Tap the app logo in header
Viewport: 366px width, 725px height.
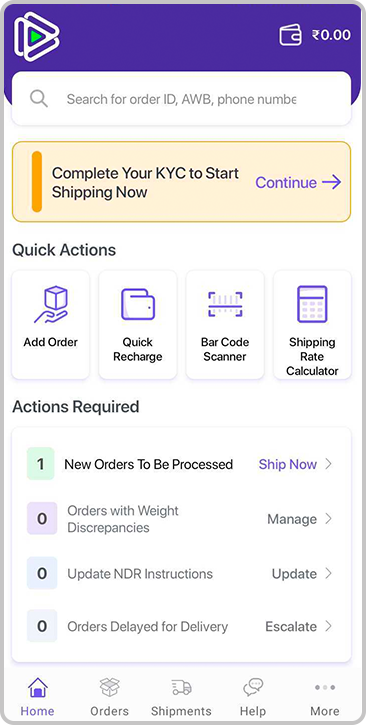click(x=37, y=37)
